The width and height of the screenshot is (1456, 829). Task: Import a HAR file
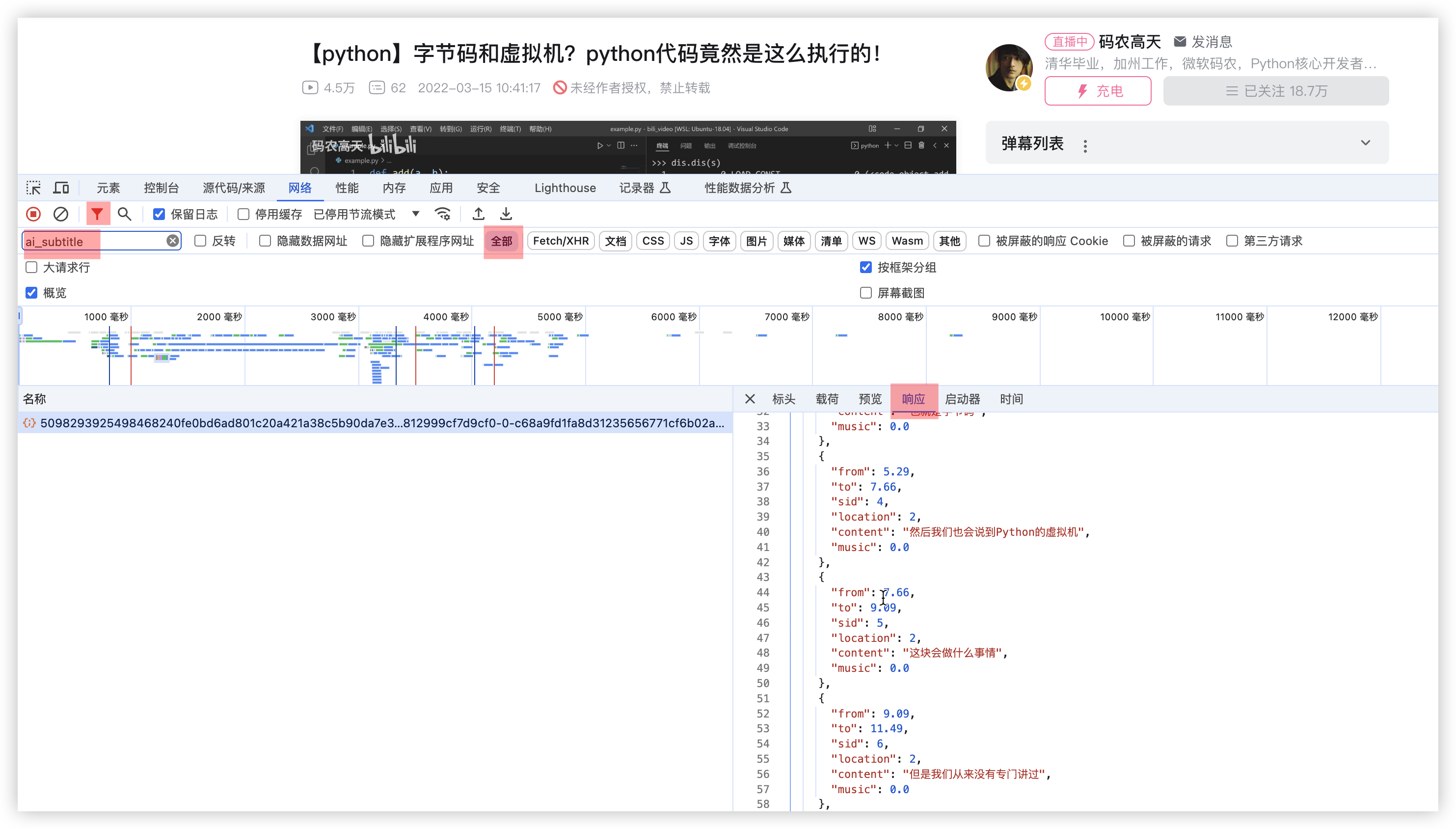(x=479, y=214)
